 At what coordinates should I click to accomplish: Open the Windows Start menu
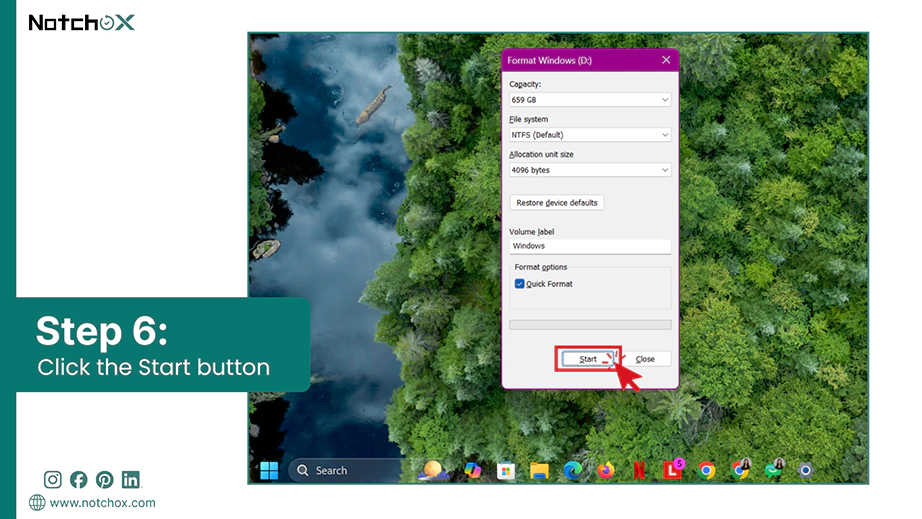(269, 470)
